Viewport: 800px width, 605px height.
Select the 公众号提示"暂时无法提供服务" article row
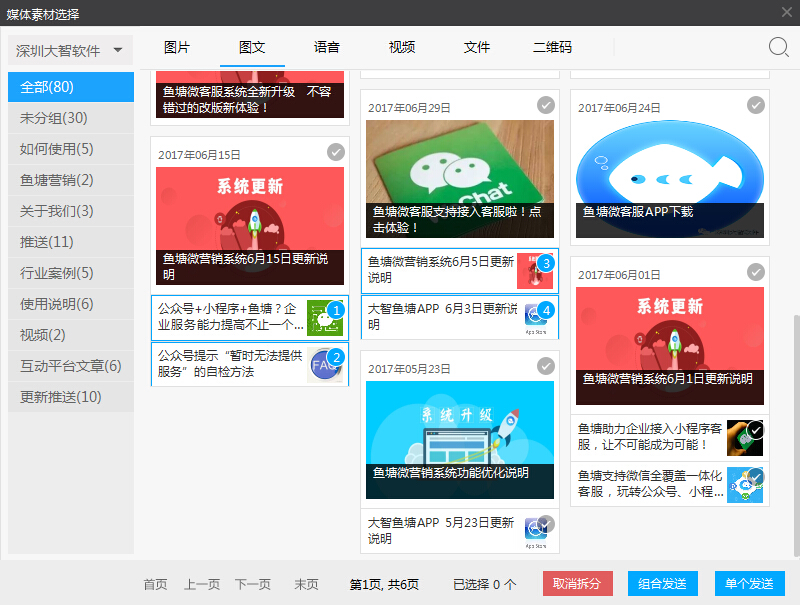tap(250, 364)
